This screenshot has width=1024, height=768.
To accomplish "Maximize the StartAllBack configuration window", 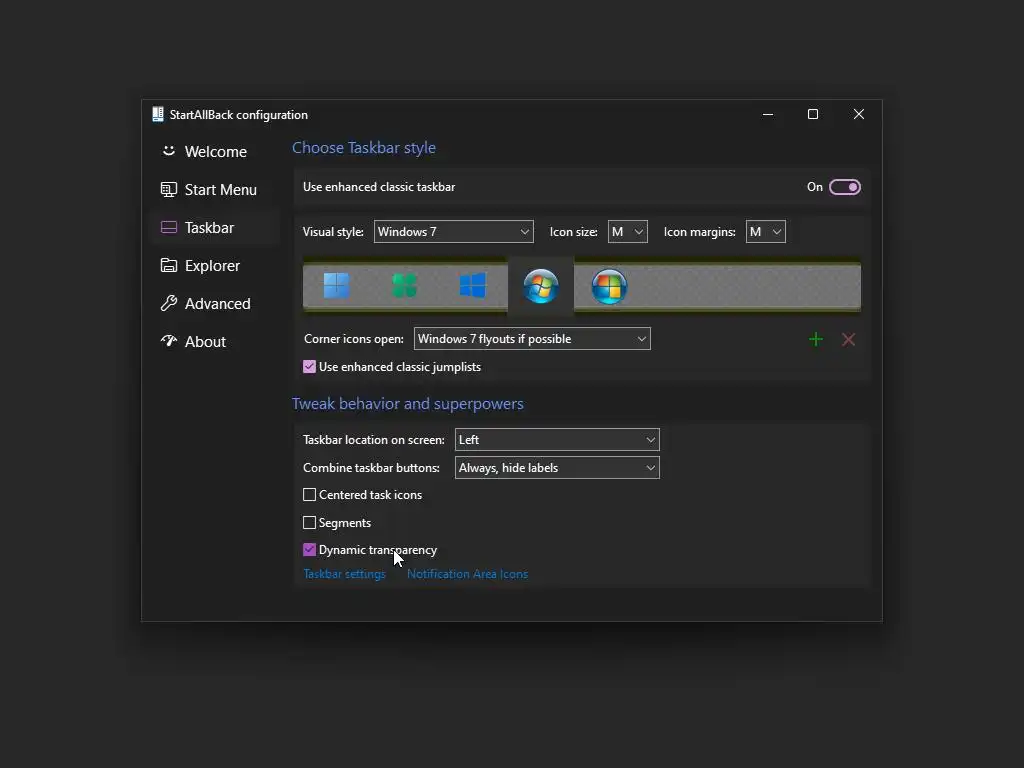I will pyautogui.click(x=813, y=114).
